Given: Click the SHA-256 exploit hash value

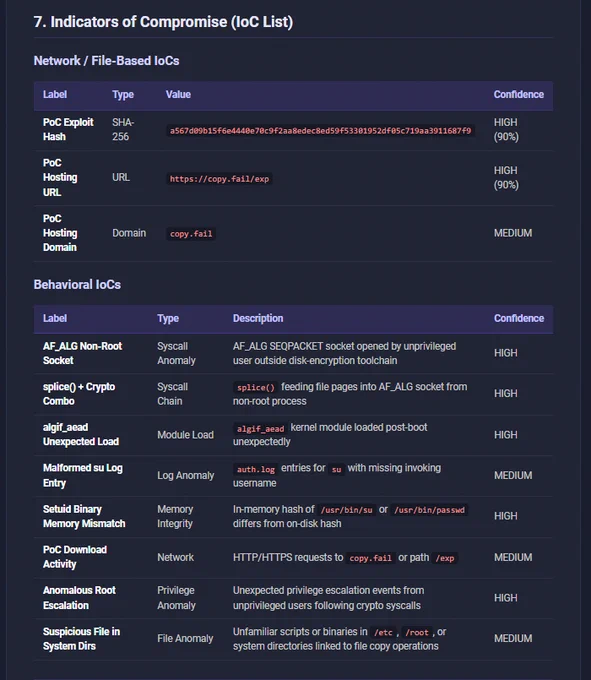Looking at the screenshot, I should point(320,131).
